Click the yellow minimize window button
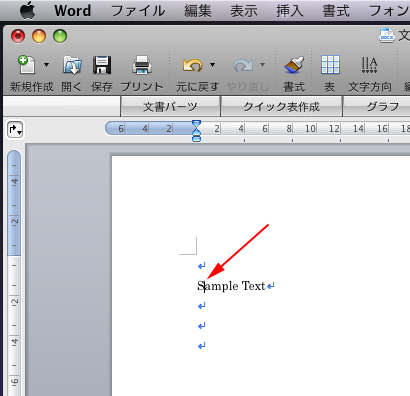The image size is (410, 396). 39,36
